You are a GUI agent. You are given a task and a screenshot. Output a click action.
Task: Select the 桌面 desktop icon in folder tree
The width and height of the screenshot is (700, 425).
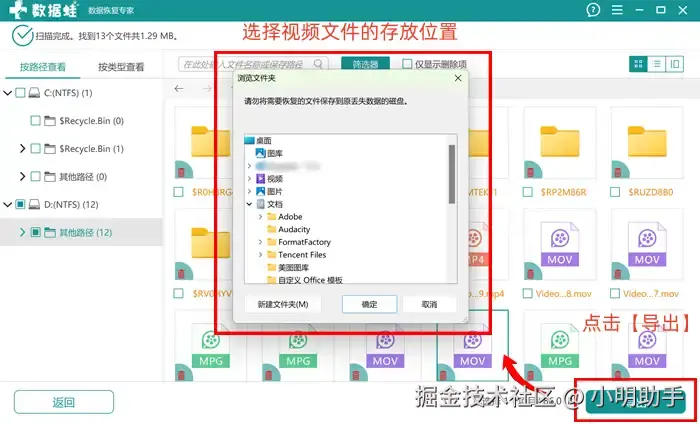(250, 141)
